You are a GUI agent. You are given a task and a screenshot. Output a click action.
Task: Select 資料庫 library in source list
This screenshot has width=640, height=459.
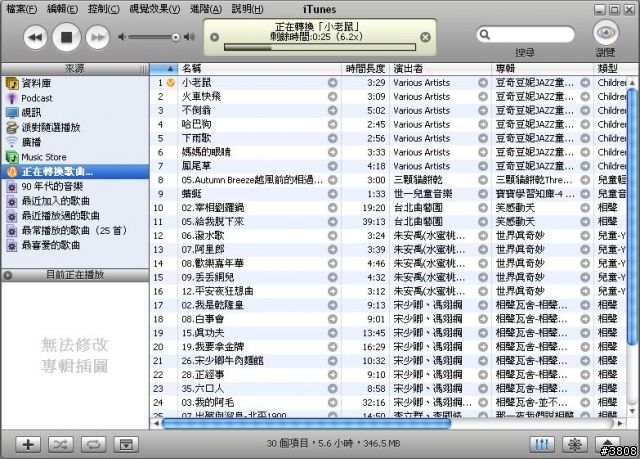tap(75, 83)
